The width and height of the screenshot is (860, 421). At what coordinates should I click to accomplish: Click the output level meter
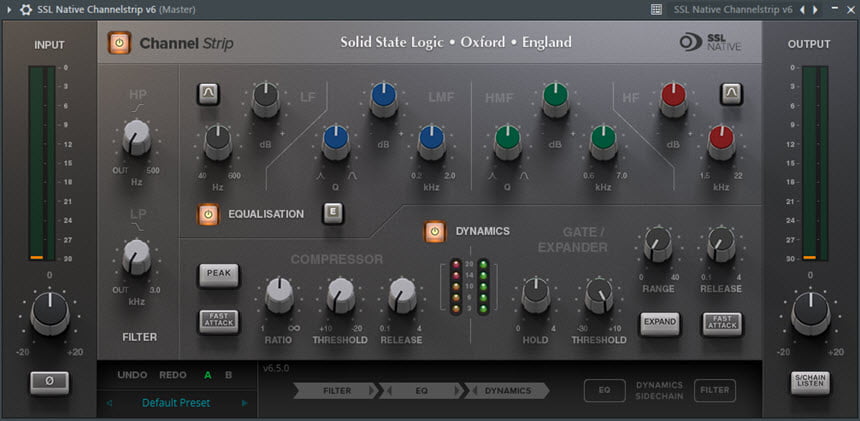[815, 163]
